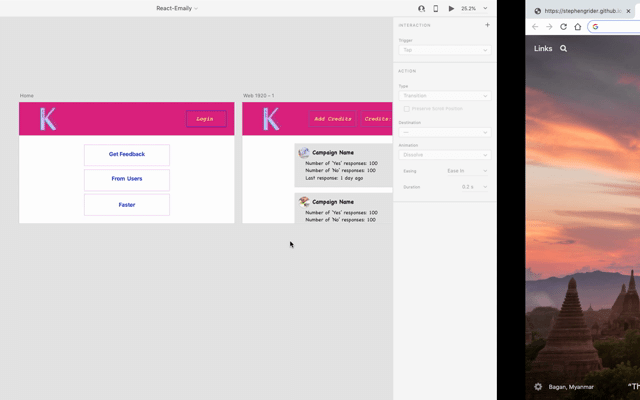This screenshot has height=400, width=640.
Task: Open the zoom percentage dropdown arrow
Action: pyautogui.click(x=485, y=8)
